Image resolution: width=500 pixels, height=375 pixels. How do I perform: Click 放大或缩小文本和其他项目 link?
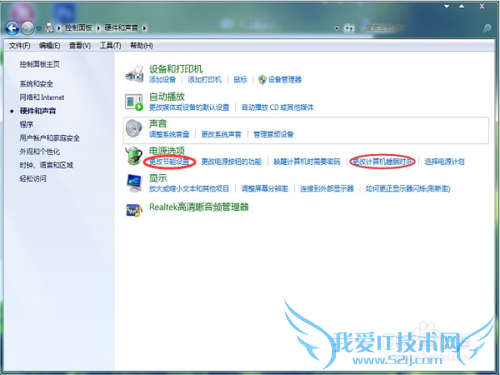pyautogui.click(x=189, y=189)
